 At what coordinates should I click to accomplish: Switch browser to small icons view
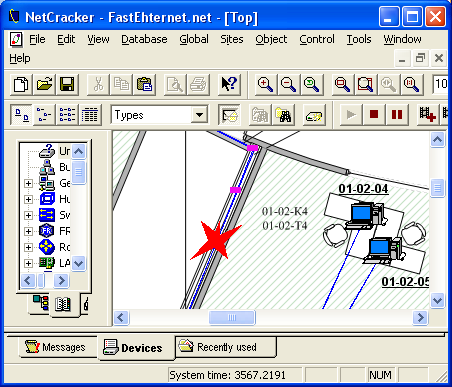44,115
